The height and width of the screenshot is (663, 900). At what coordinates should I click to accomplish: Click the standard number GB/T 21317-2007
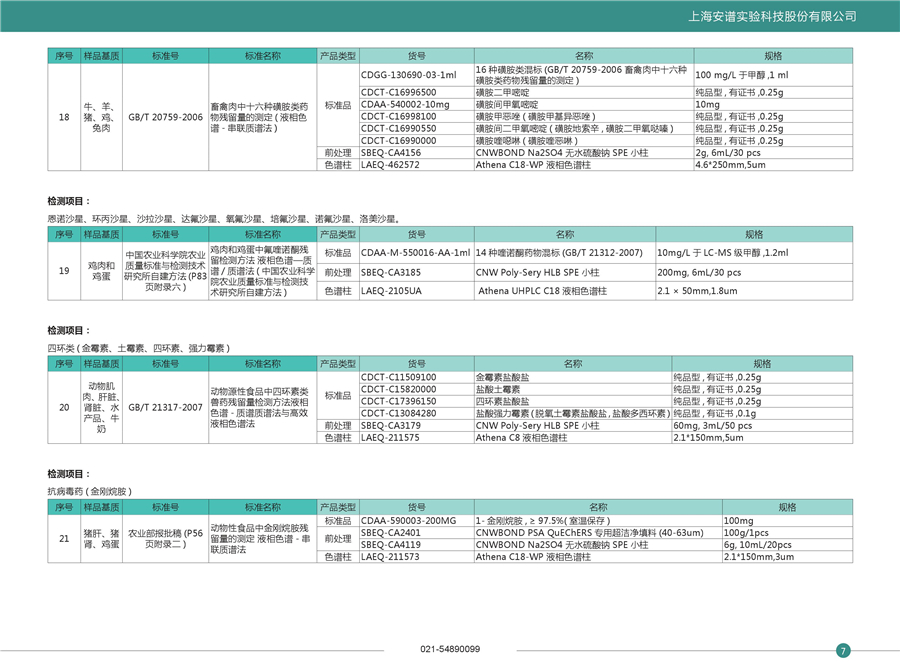(x=165, y=408)
